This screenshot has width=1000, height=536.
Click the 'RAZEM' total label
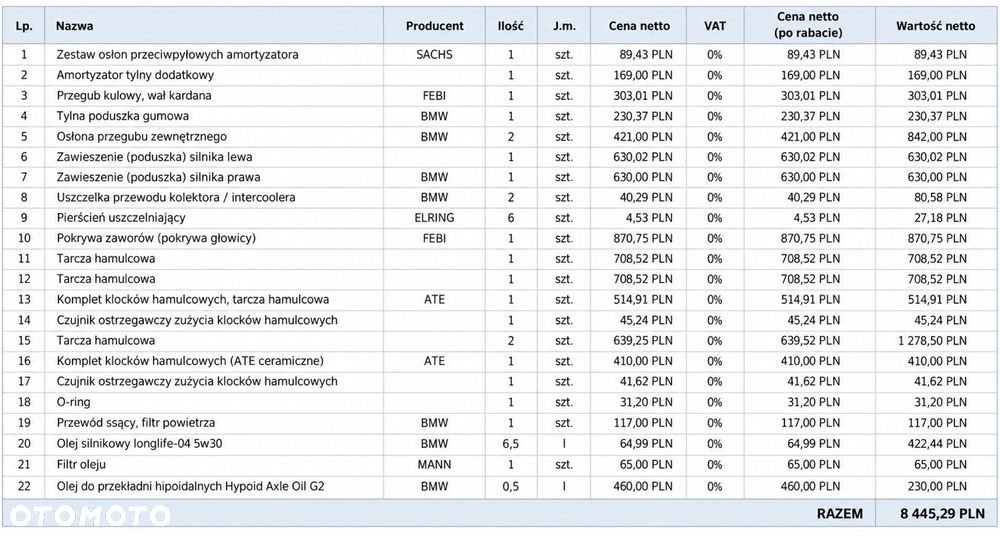(839, 514)
